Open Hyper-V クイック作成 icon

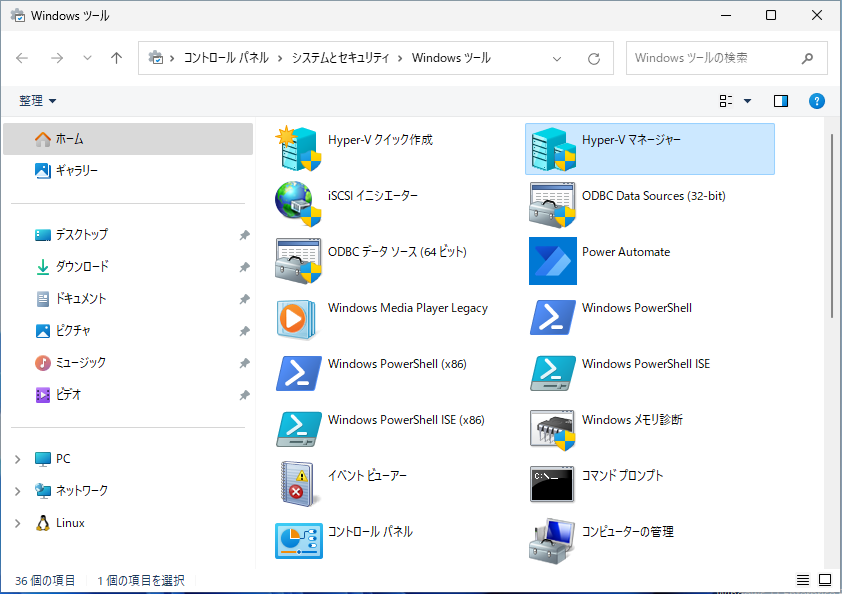299,149
